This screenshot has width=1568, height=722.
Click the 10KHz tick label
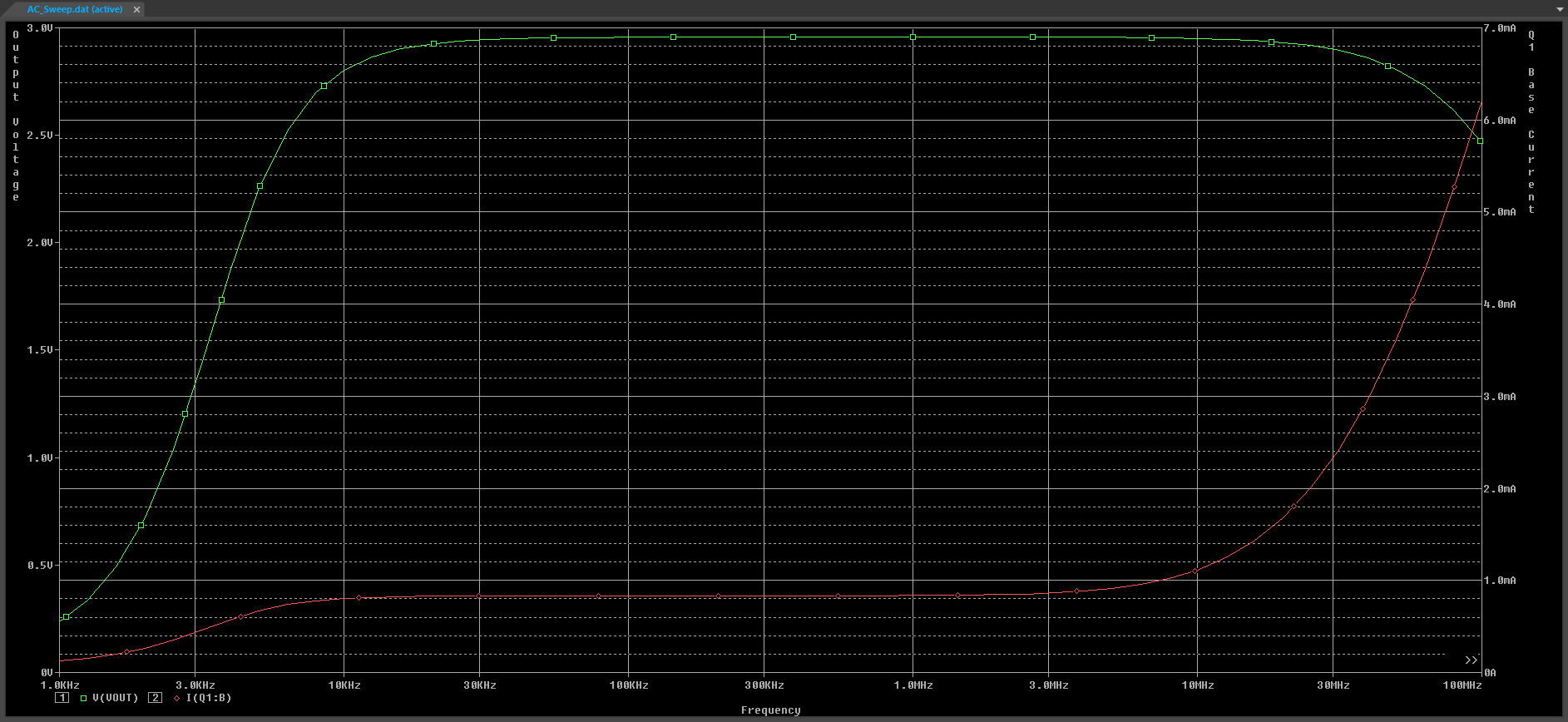click(344, 685)
